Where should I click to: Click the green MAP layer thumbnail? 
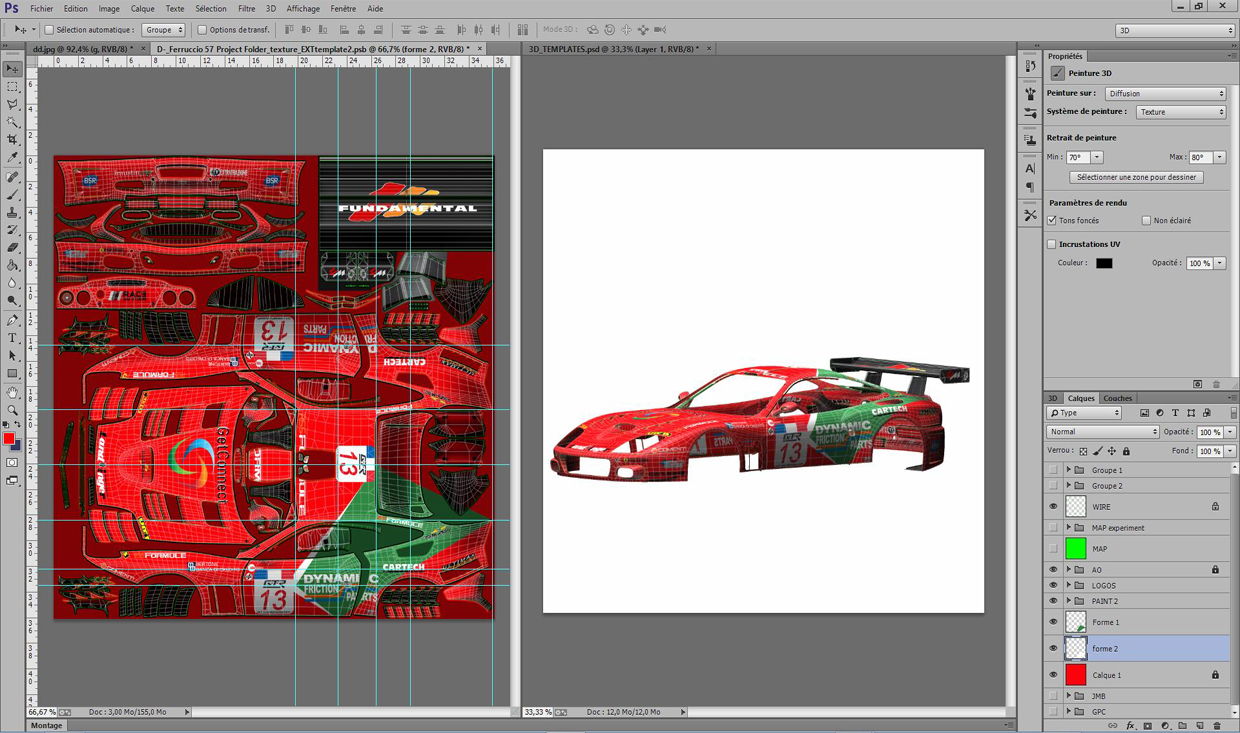point(1075,549)
